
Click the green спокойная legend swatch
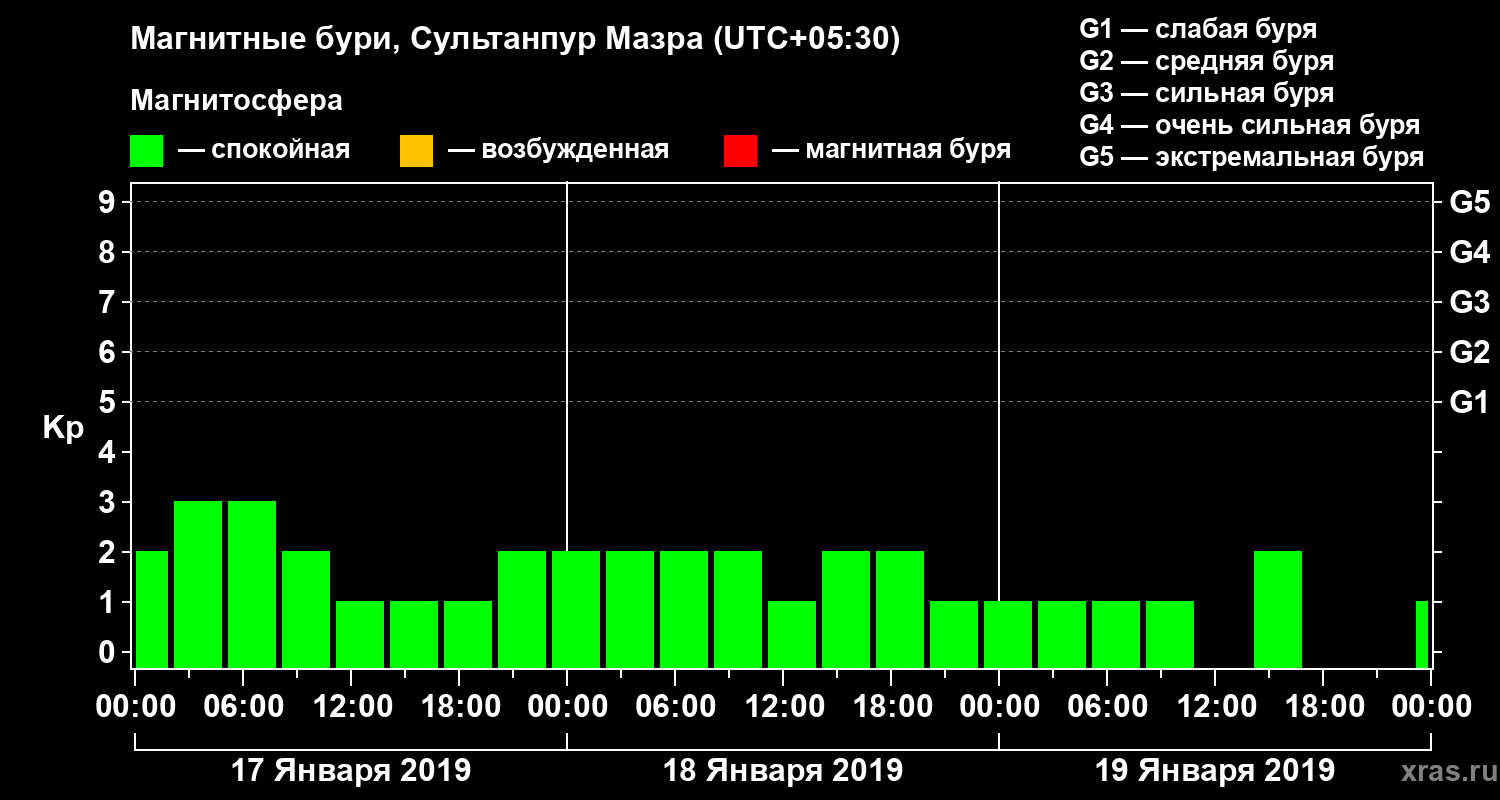click(x=147, y=151)
